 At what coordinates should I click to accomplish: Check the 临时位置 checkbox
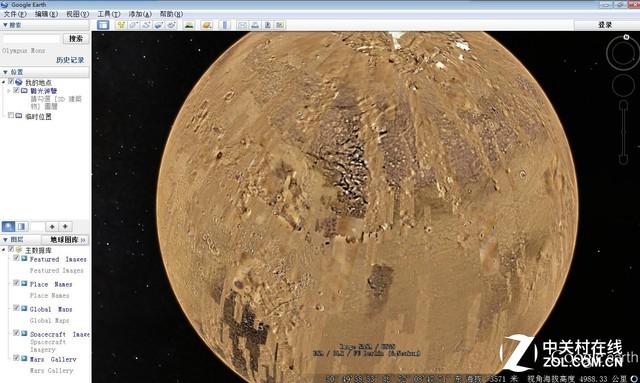(11, 116)
